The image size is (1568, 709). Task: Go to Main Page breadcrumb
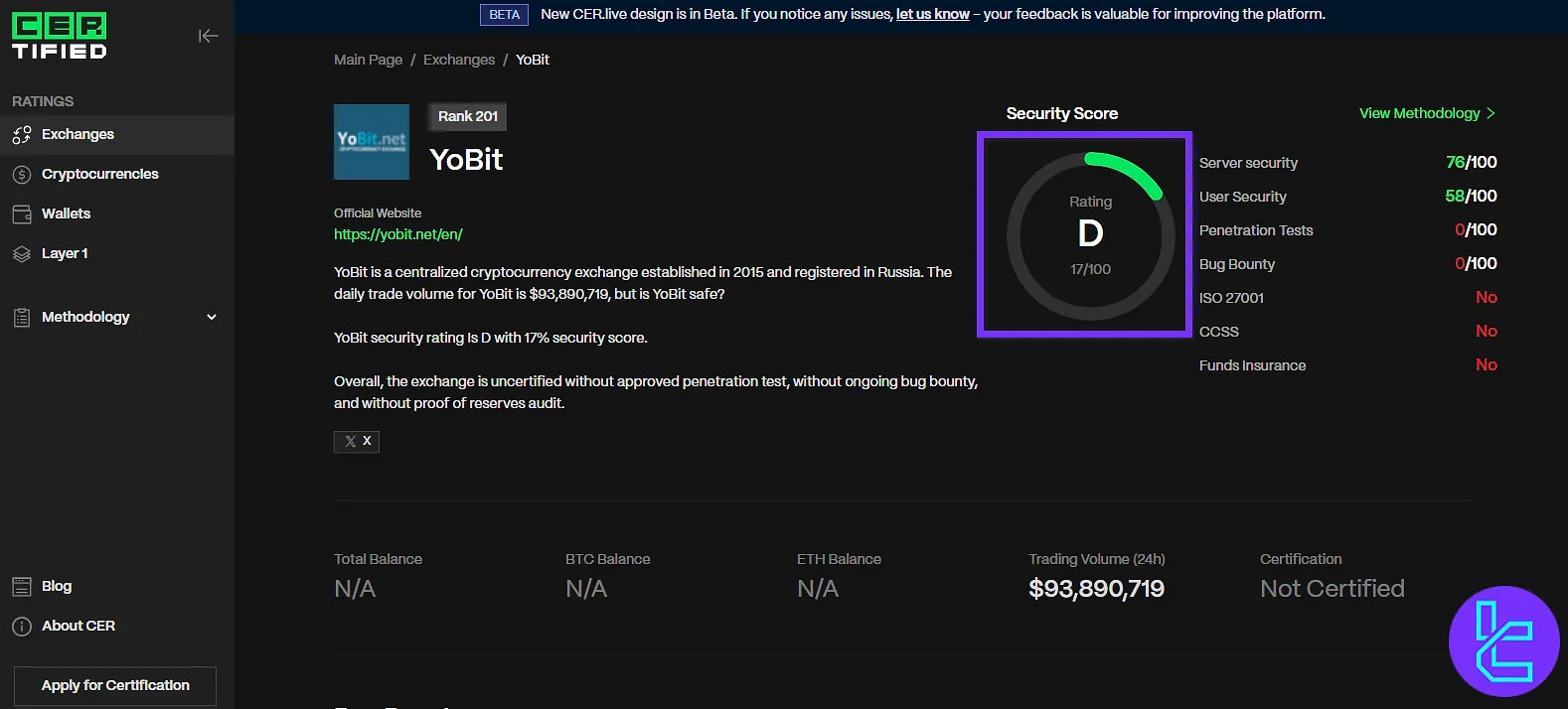pyautogui.click(x=368, y=60)
